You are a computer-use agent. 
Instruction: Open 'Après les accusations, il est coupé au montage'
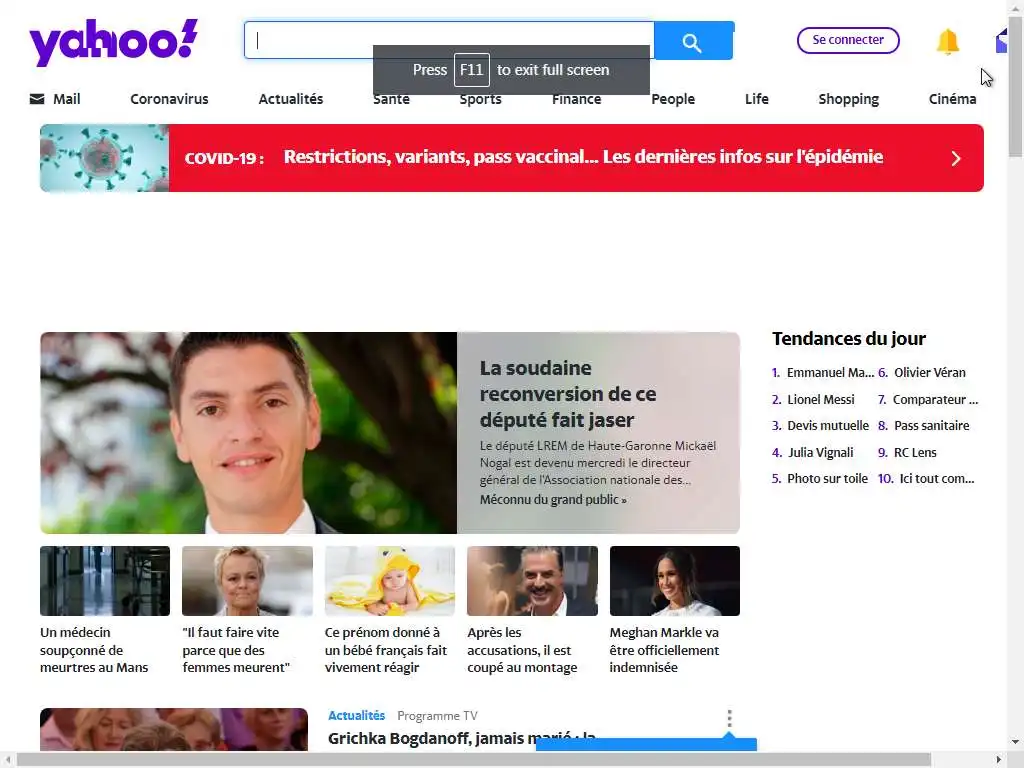[522, 650]
